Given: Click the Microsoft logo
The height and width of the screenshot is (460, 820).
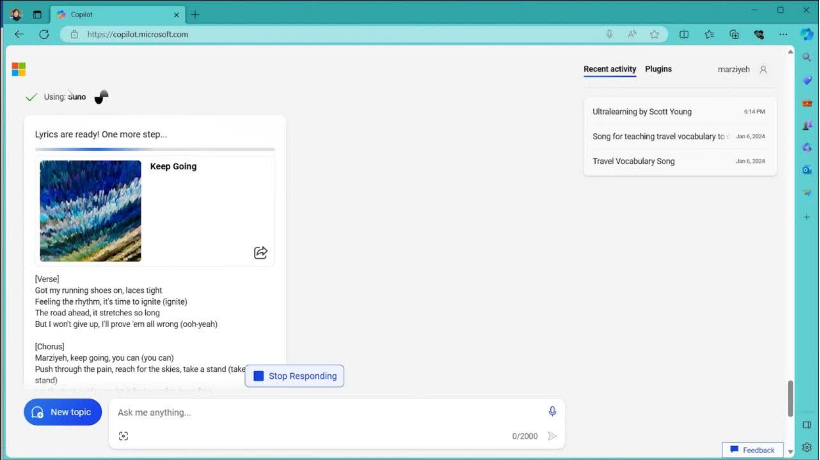Looking at the screenshot, I should click(x=19, y=69).
